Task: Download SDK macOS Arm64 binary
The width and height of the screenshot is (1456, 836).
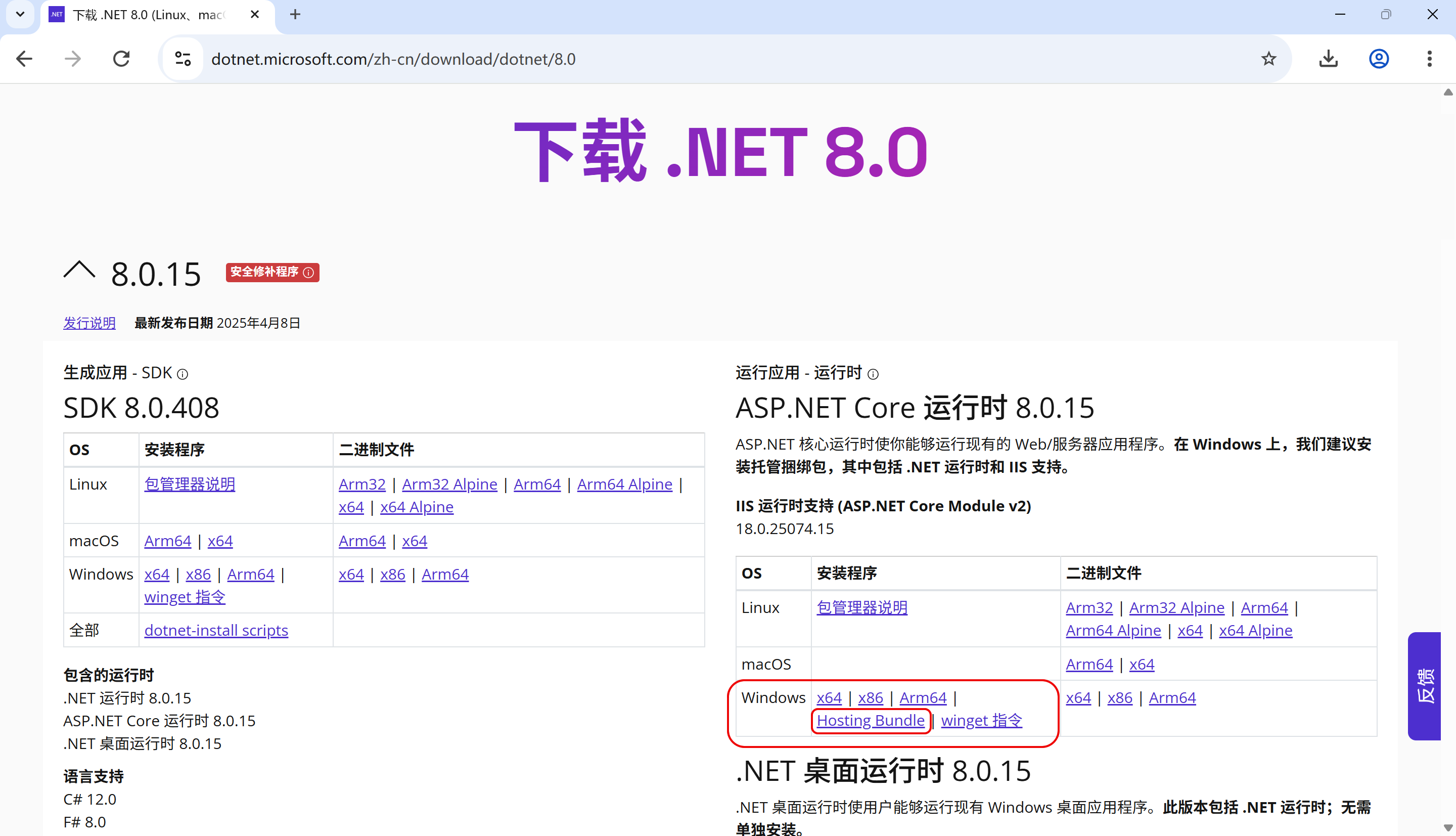Action: click(x=362, y=541)
